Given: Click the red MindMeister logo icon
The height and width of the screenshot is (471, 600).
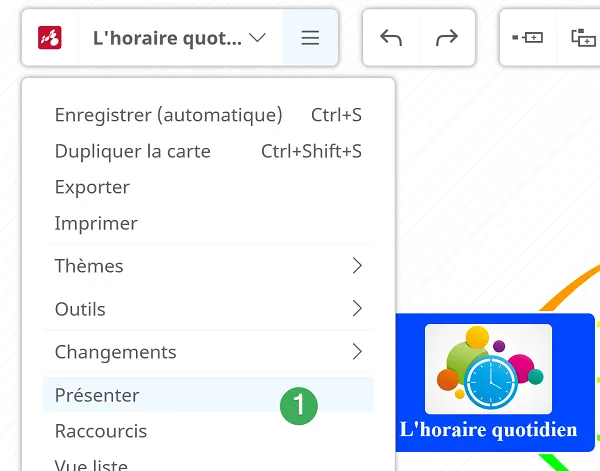Looking at the screenshot, I should [x=50, y=37].
